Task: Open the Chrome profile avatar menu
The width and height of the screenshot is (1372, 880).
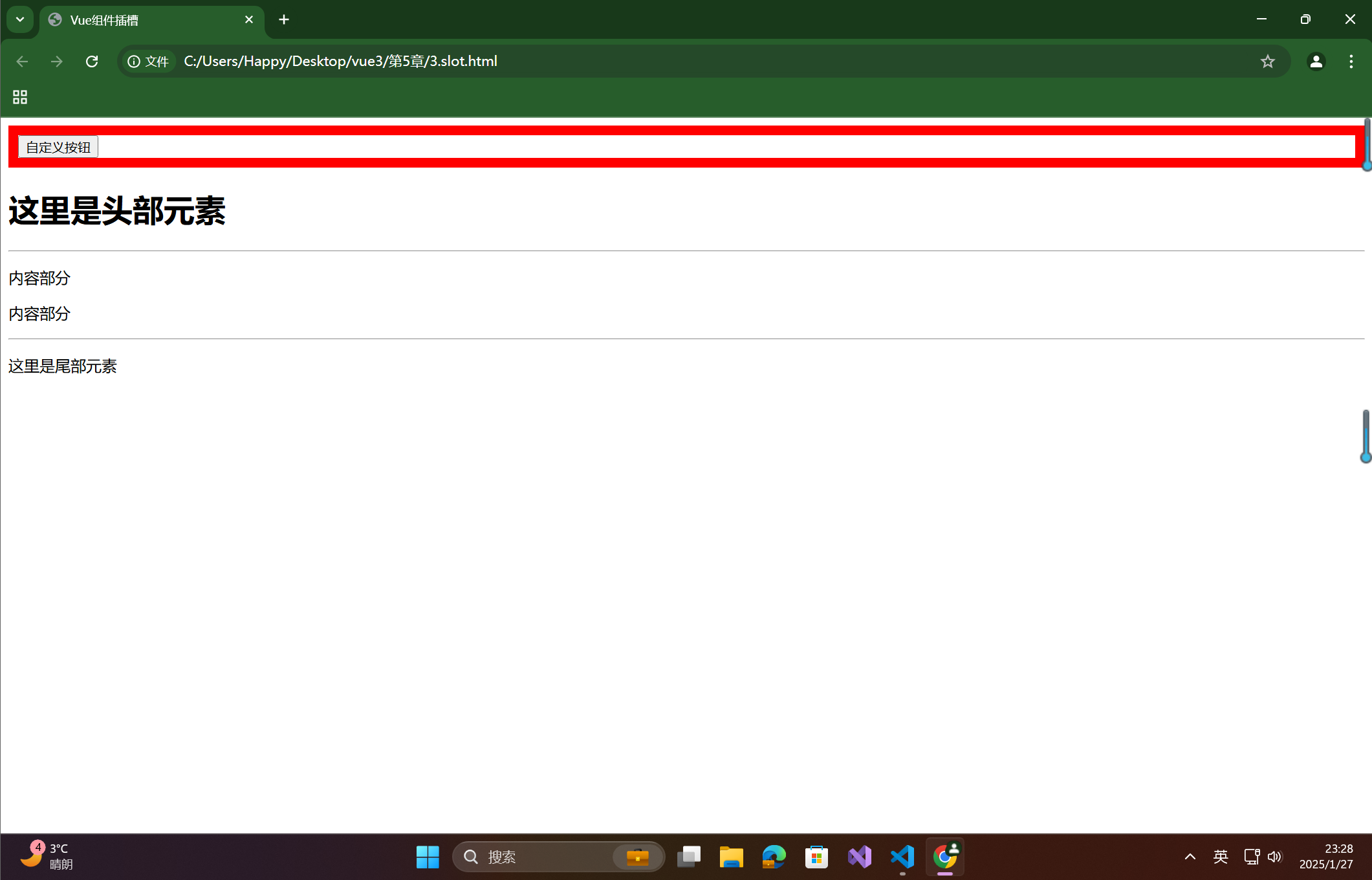Action: click(x=1316, y=61)
